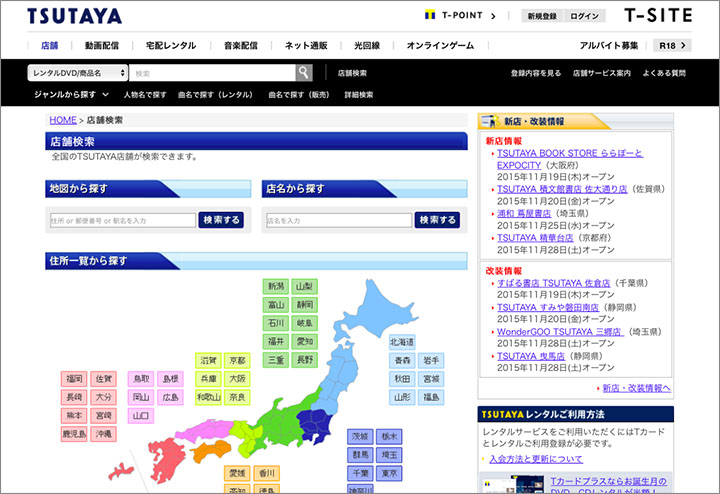Select the オンラインゲーム navigation tab
Screen dimensions: 720x494
point(440,45)
